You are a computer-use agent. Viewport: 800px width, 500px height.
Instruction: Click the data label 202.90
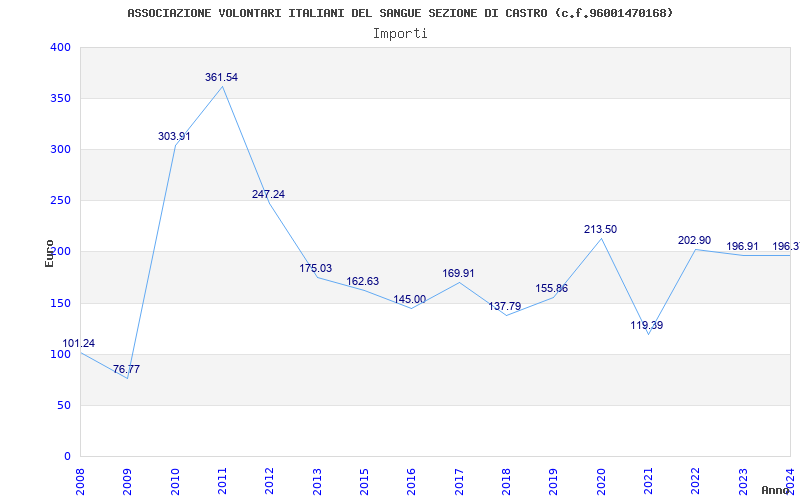pyautogui.click(x=694, y=240)
